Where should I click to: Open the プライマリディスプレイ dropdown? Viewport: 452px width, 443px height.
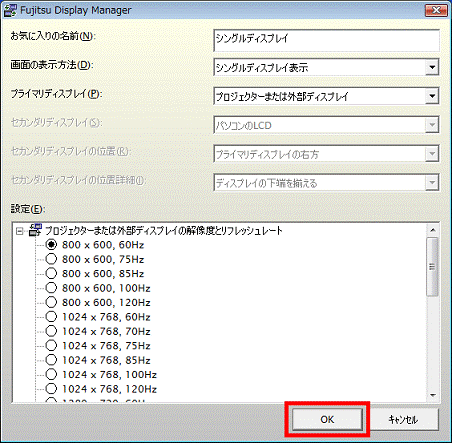(432, 96)
